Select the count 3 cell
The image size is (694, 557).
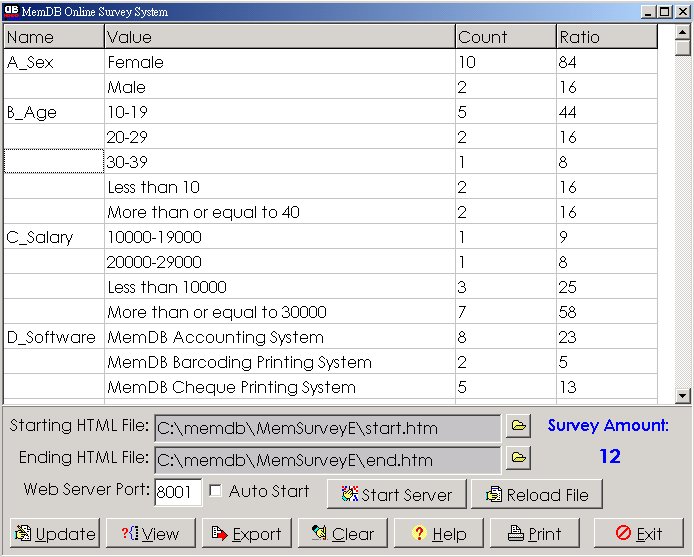tap(506, 287)
